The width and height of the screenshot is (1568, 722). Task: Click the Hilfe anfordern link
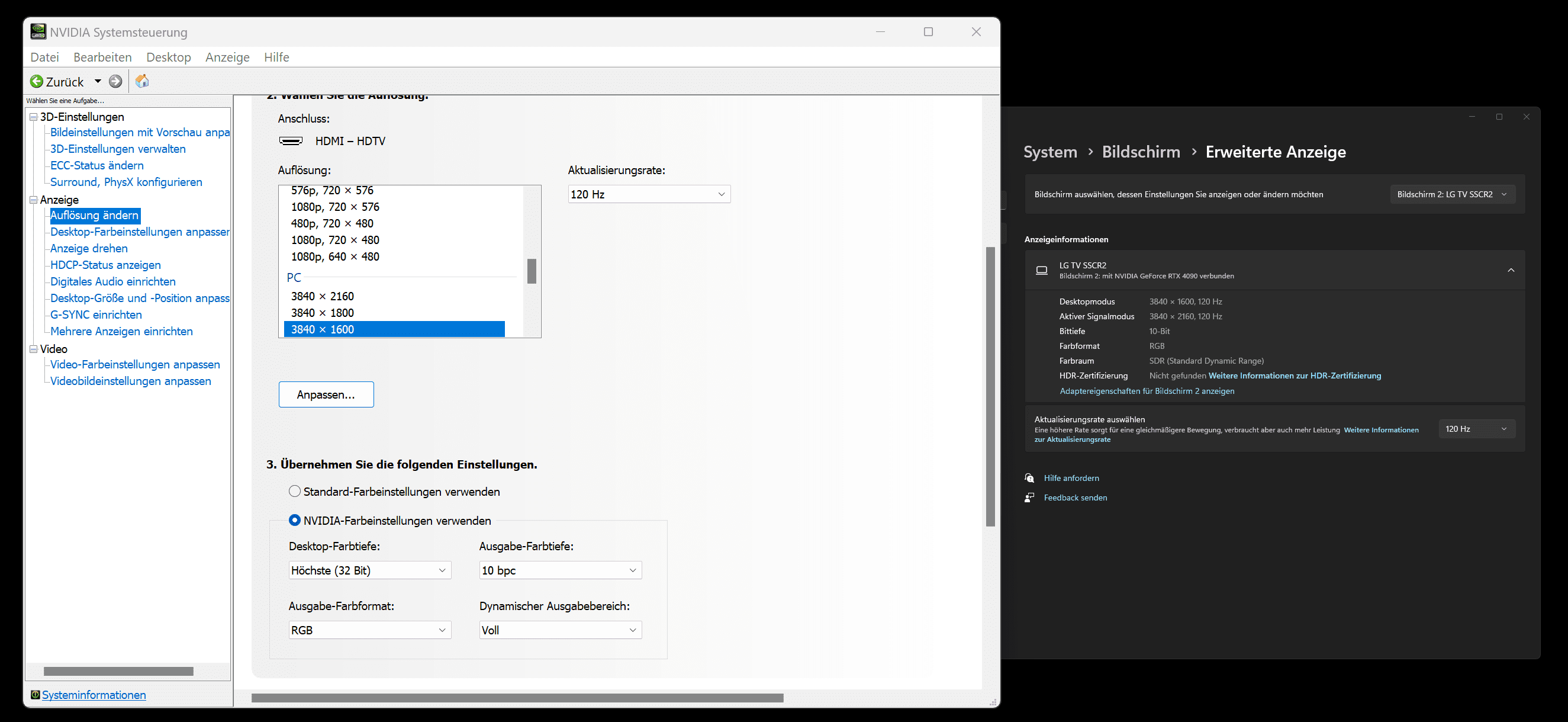pyautogui.click(x=1071, y=479)
